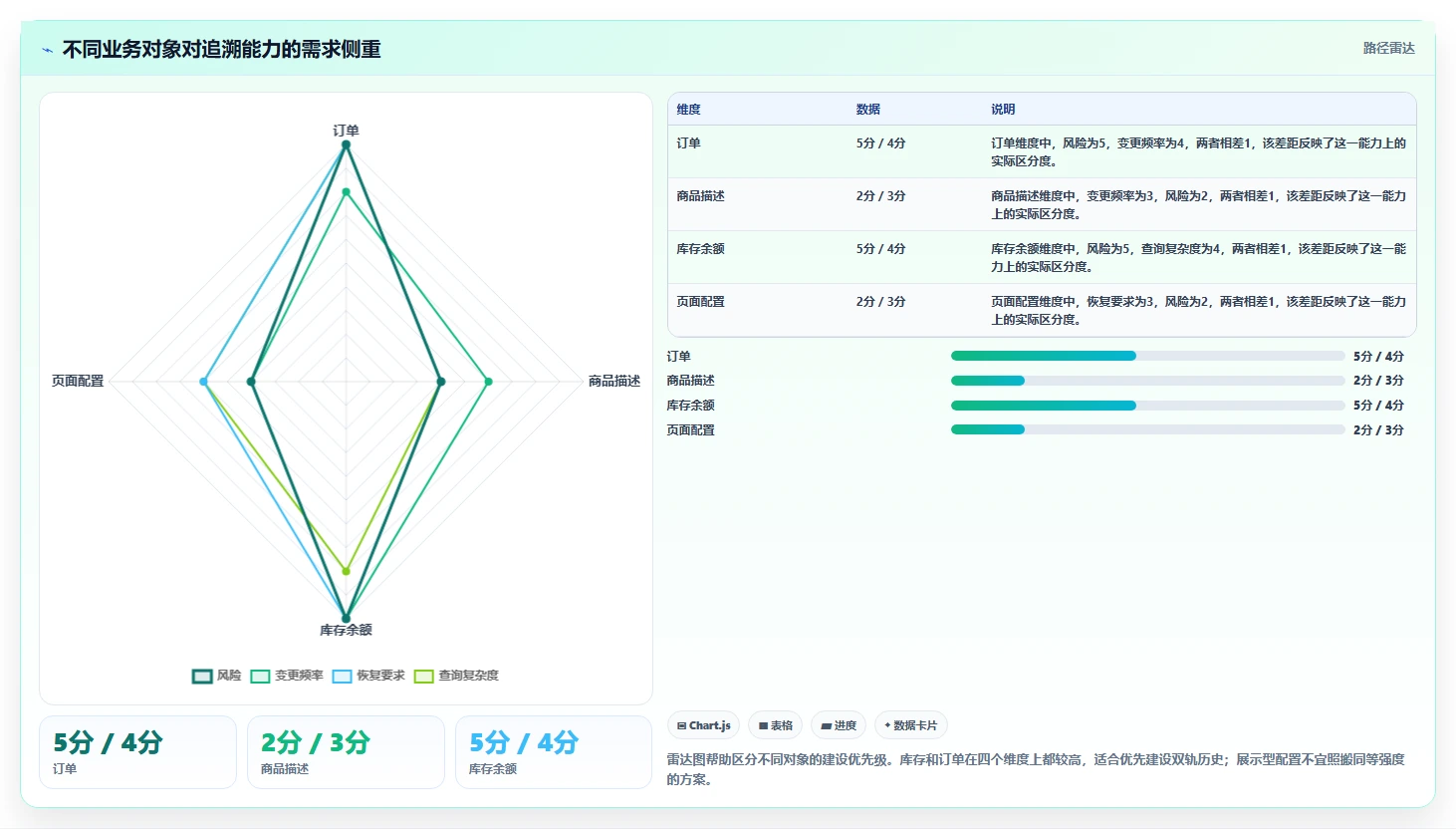This screenshot has height=829, width=1456.
Task: Click the 商品描述 progress bar
Action: (x=1147, y=381)
